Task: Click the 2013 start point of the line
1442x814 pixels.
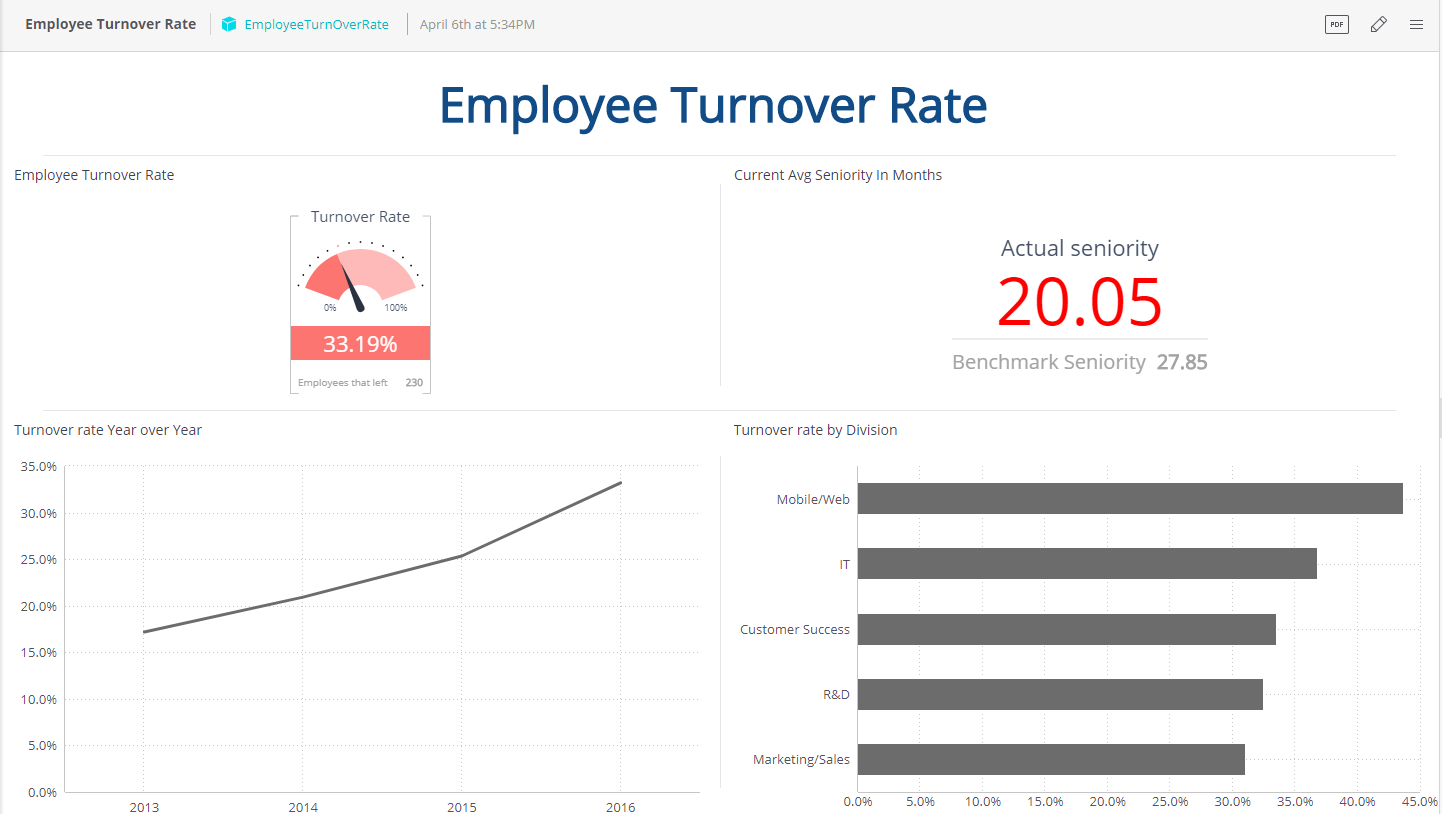Action: (144, 632)
